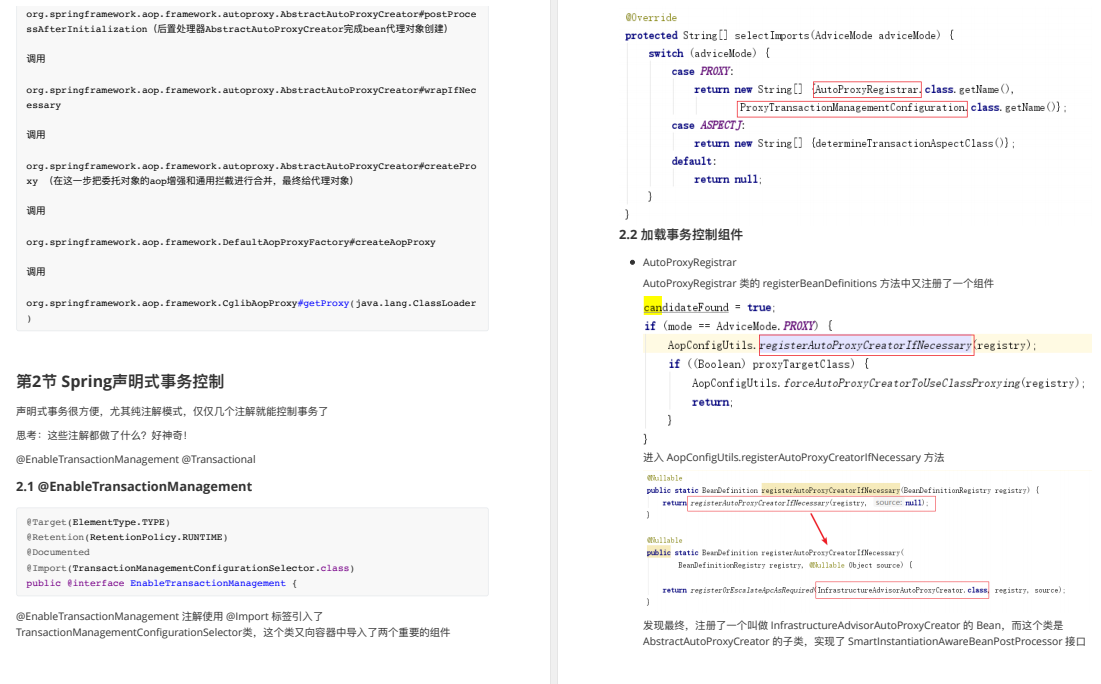
Task: Click the 'candidateFound = true;' code line
Action: pyautogui.click(x=709, y=308)
